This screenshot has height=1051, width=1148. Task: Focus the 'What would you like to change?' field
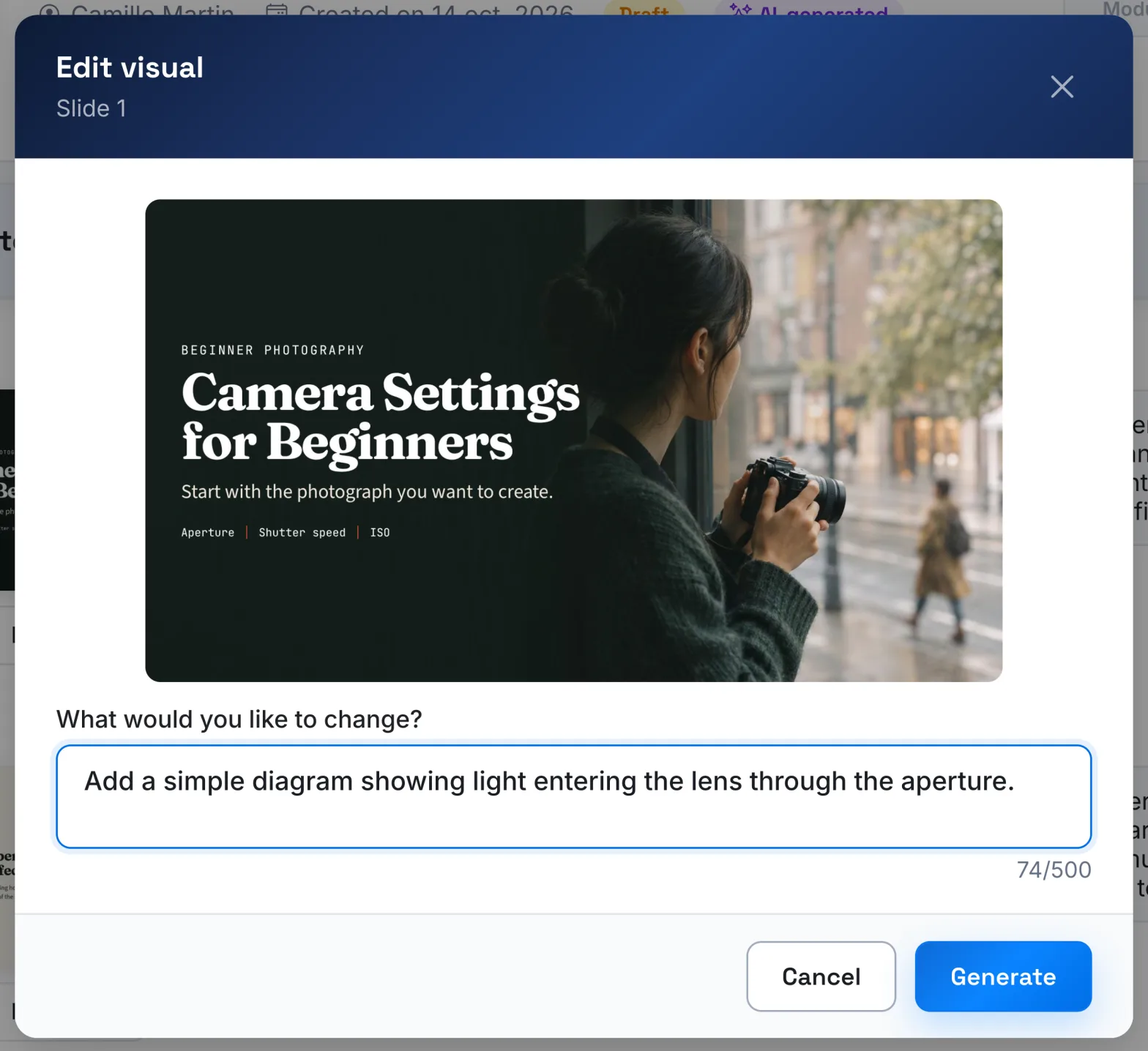pos(574,796)
